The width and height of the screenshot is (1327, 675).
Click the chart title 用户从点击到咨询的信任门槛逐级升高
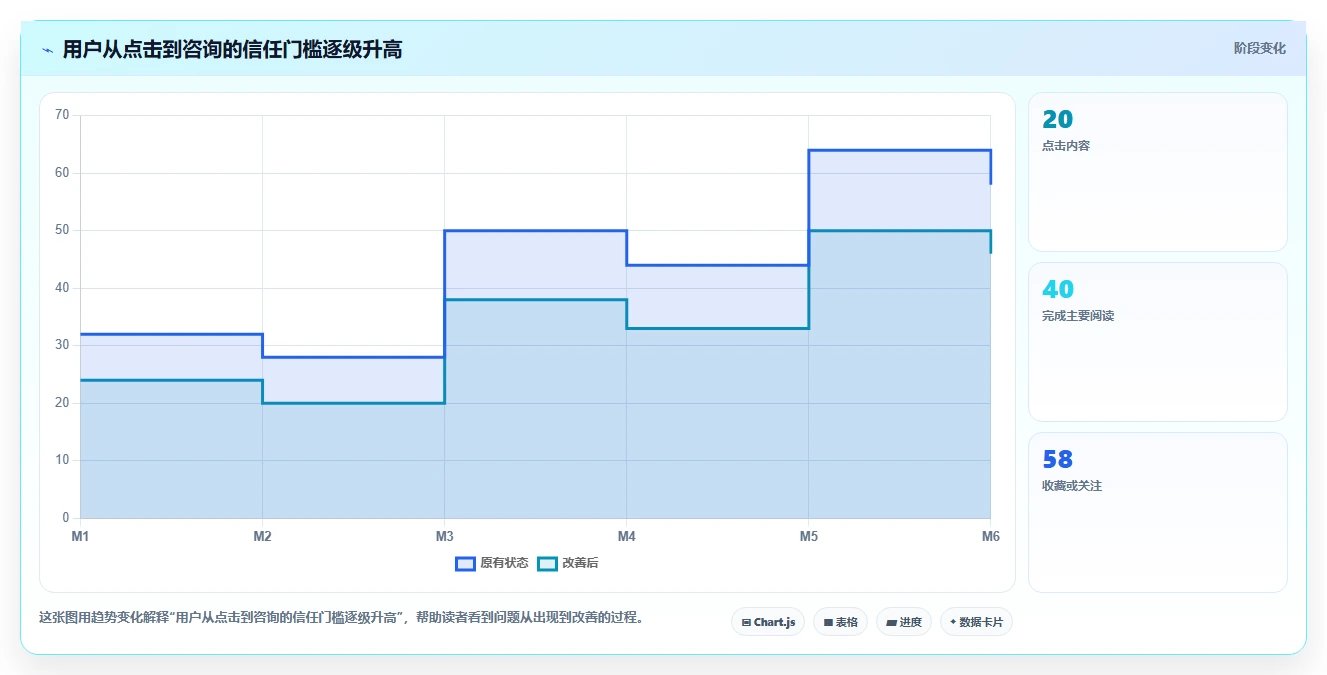(x=232, y=49)
